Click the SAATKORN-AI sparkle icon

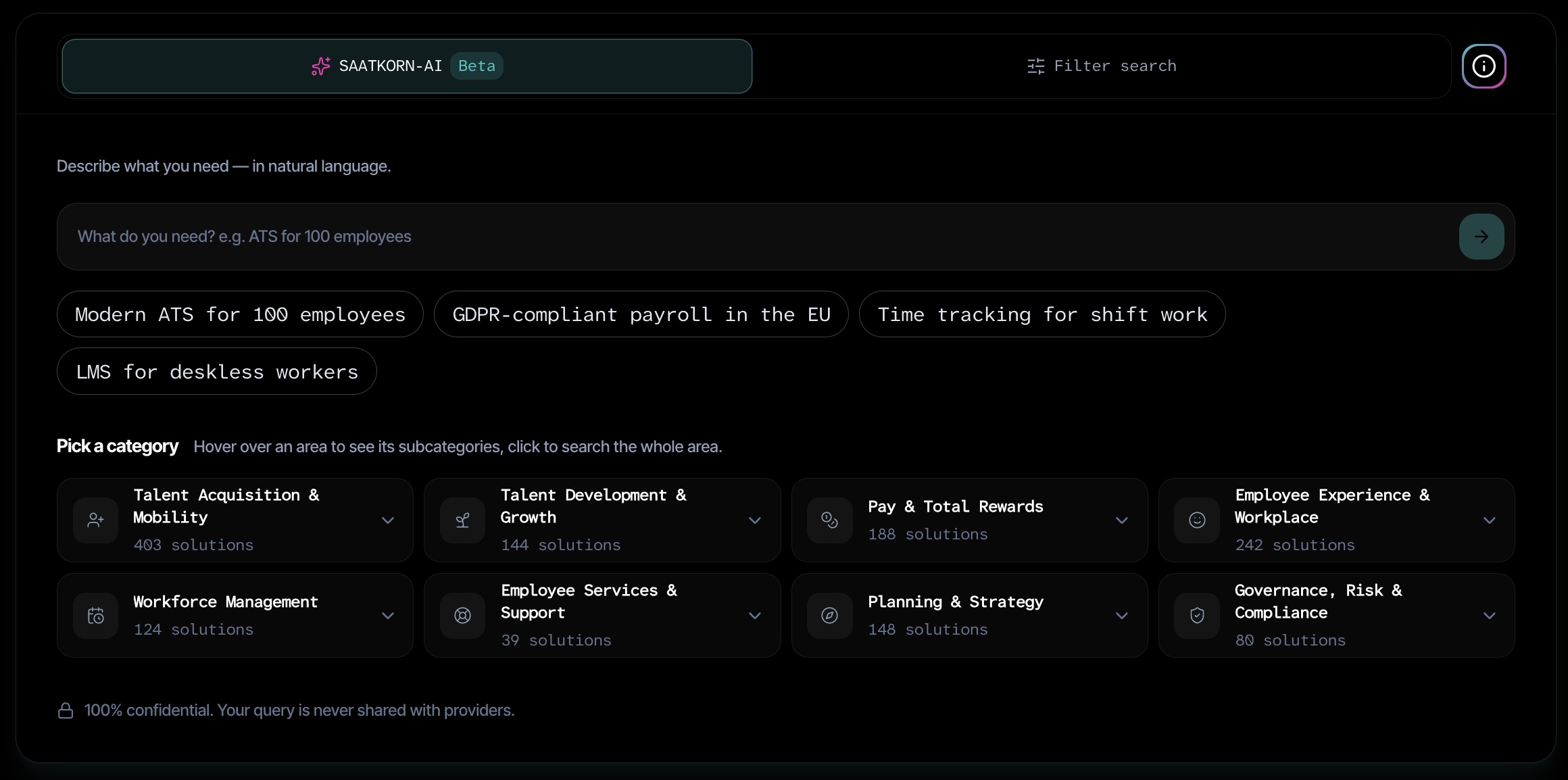321,66
